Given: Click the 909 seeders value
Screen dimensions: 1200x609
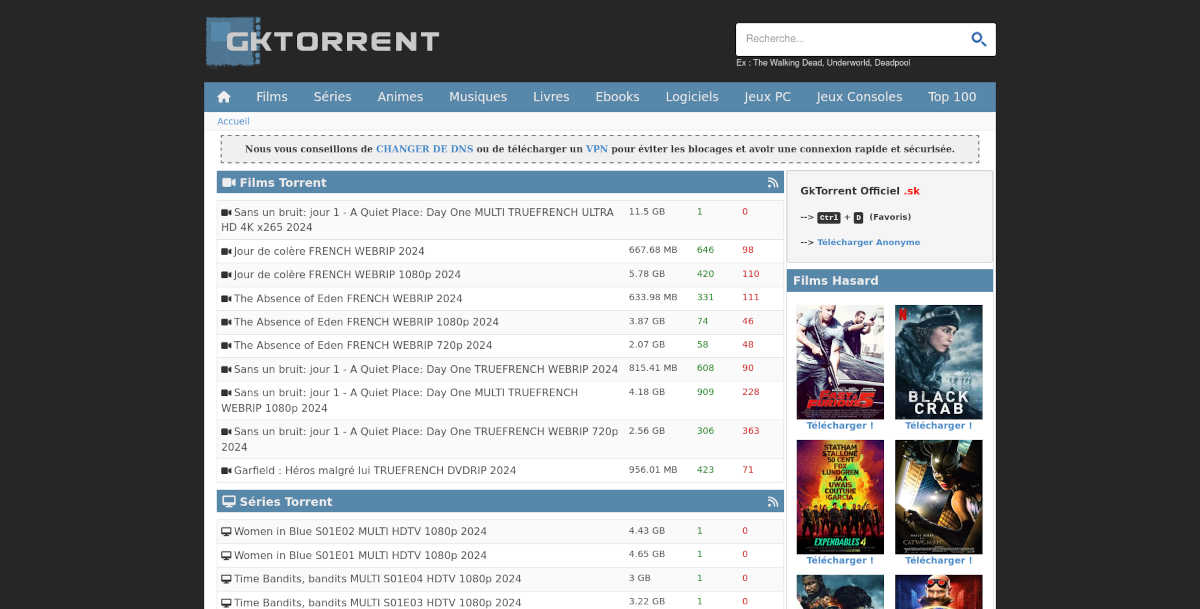Looking at the screenshot, I should click(706, 393).
